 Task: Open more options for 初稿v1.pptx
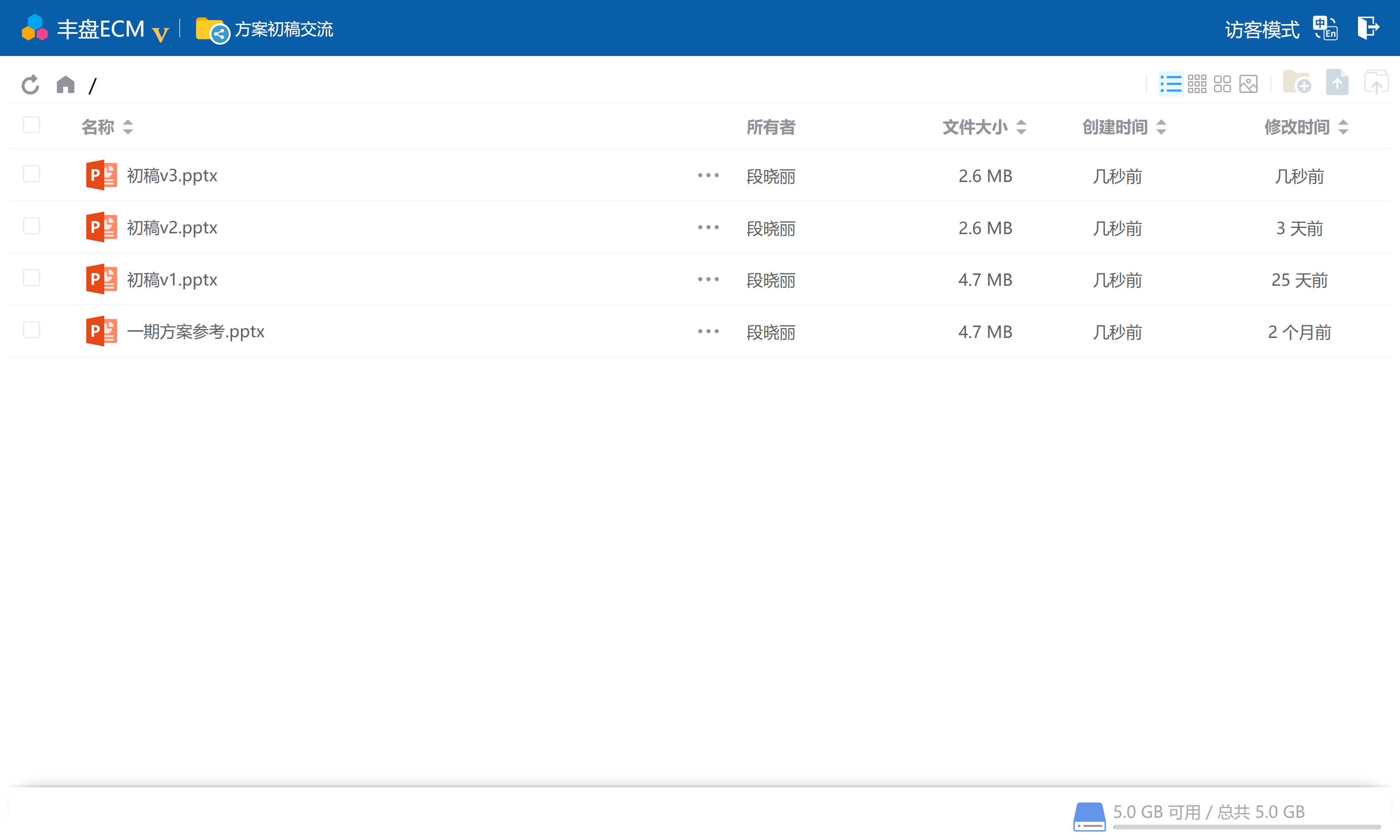[x=708, y=280]
